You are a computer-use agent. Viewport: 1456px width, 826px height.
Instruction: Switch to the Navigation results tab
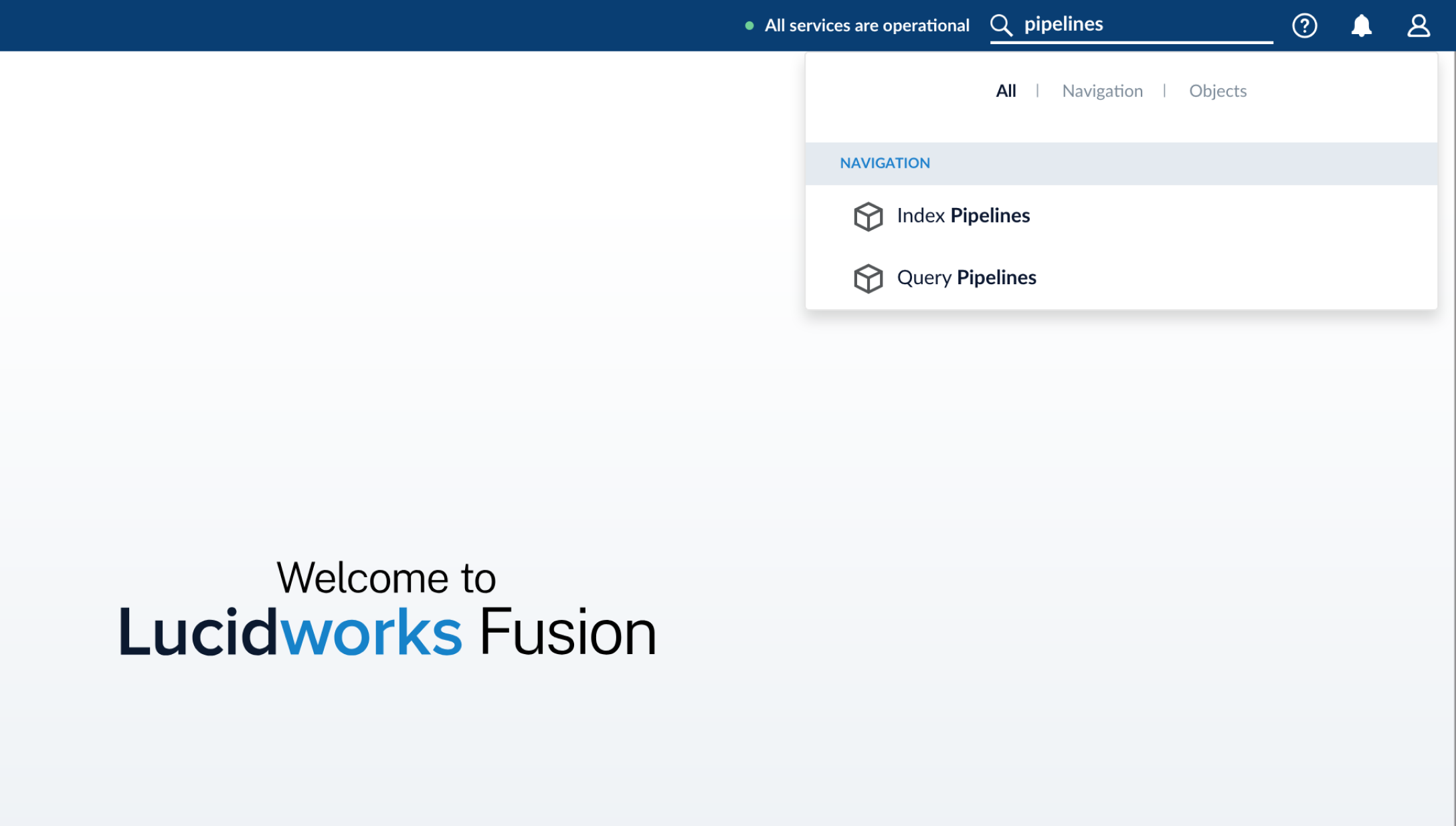pos(1103,91)
